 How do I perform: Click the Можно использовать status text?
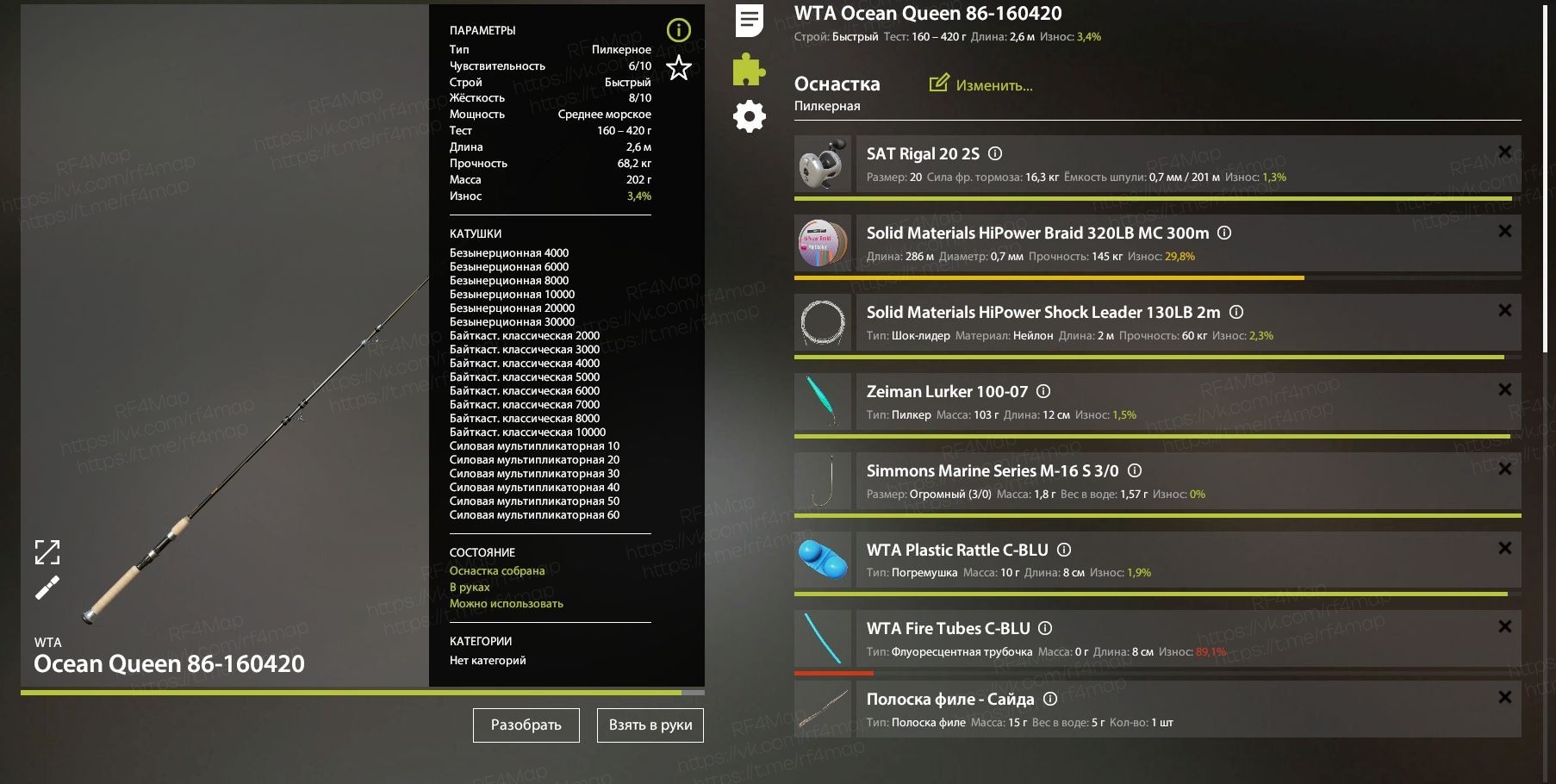click(507, 603)
